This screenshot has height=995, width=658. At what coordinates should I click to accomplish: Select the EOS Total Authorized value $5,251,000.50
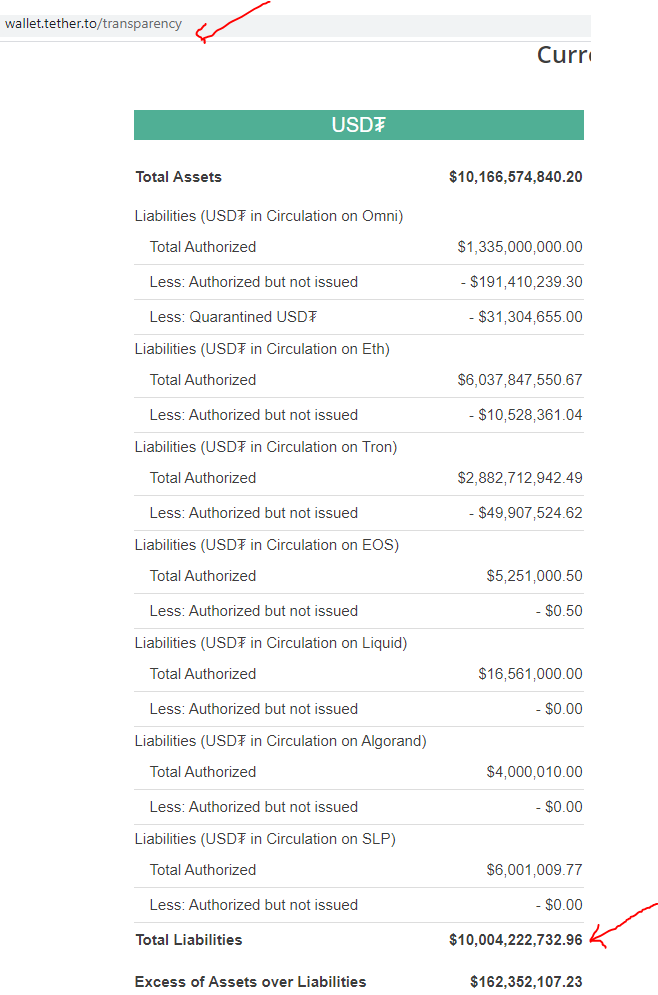(x=534, y=576)
